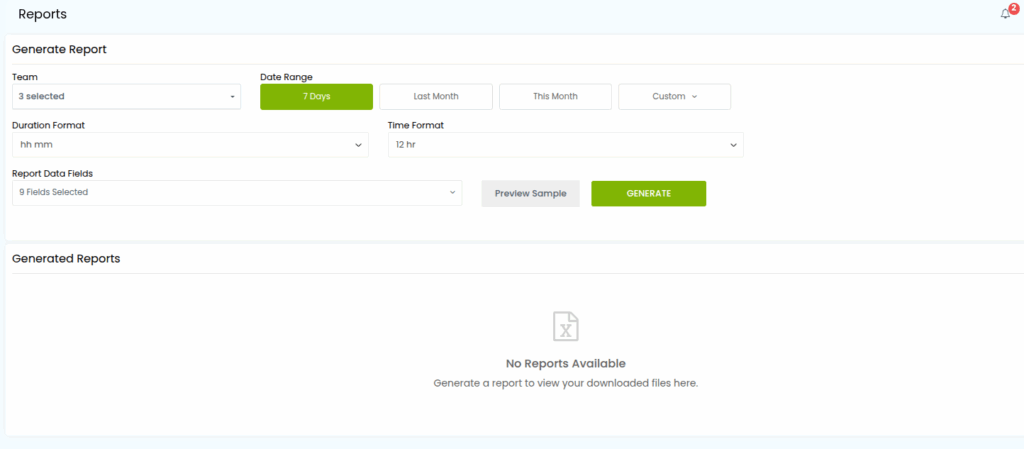
Task: Click the Reports page title
Action: click(x=42, y=14)
